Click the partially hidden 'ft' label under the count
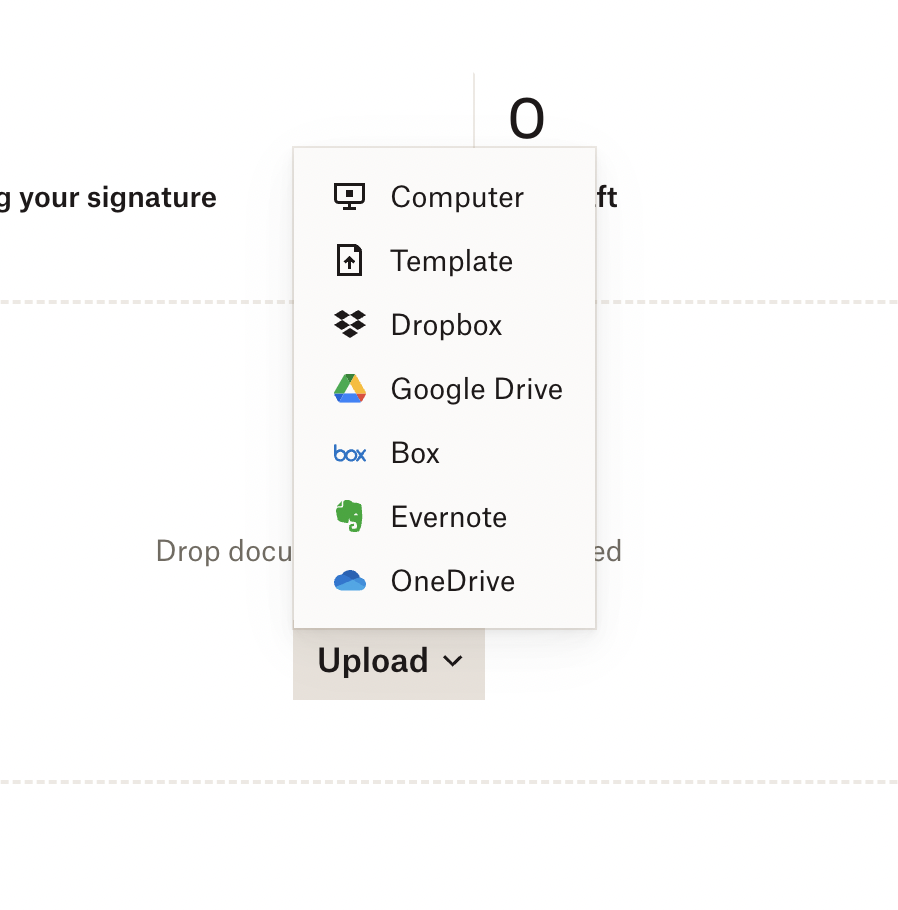Screen dimensions: 898x910 click(x=607, y=198)
